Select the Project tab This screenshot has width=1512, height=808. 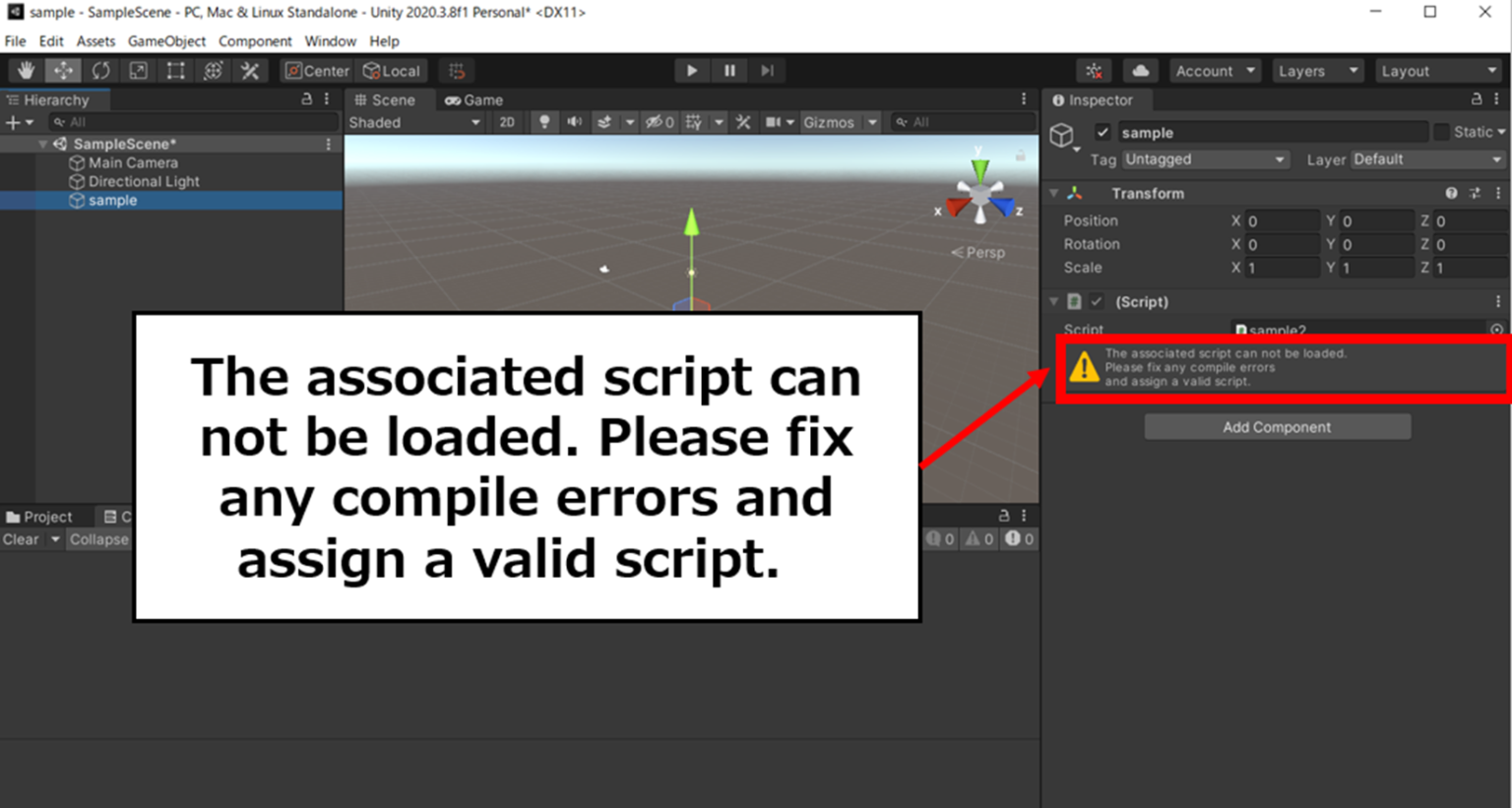pos(39,517)
